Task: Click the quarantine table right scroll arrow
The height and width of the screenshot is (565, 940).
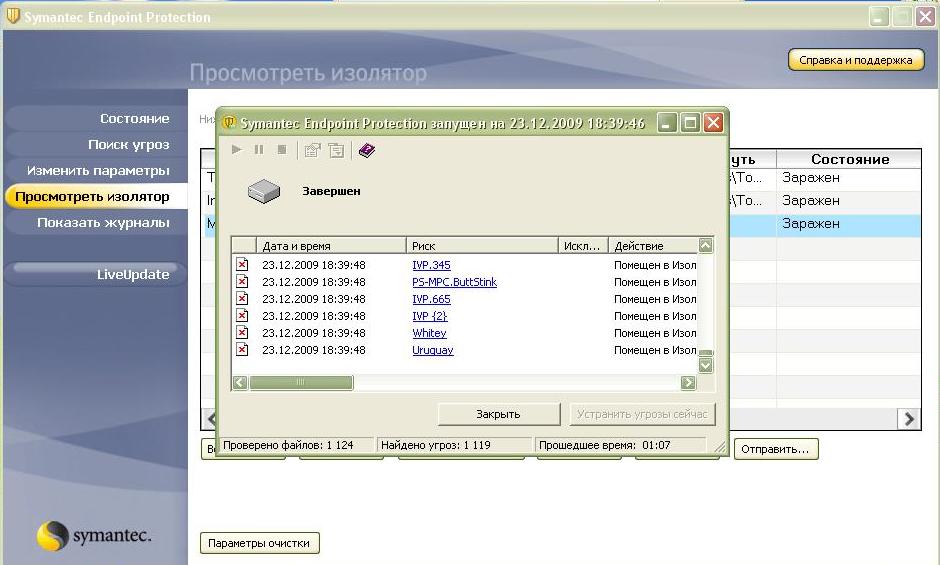Action: (x=909, y=419)
